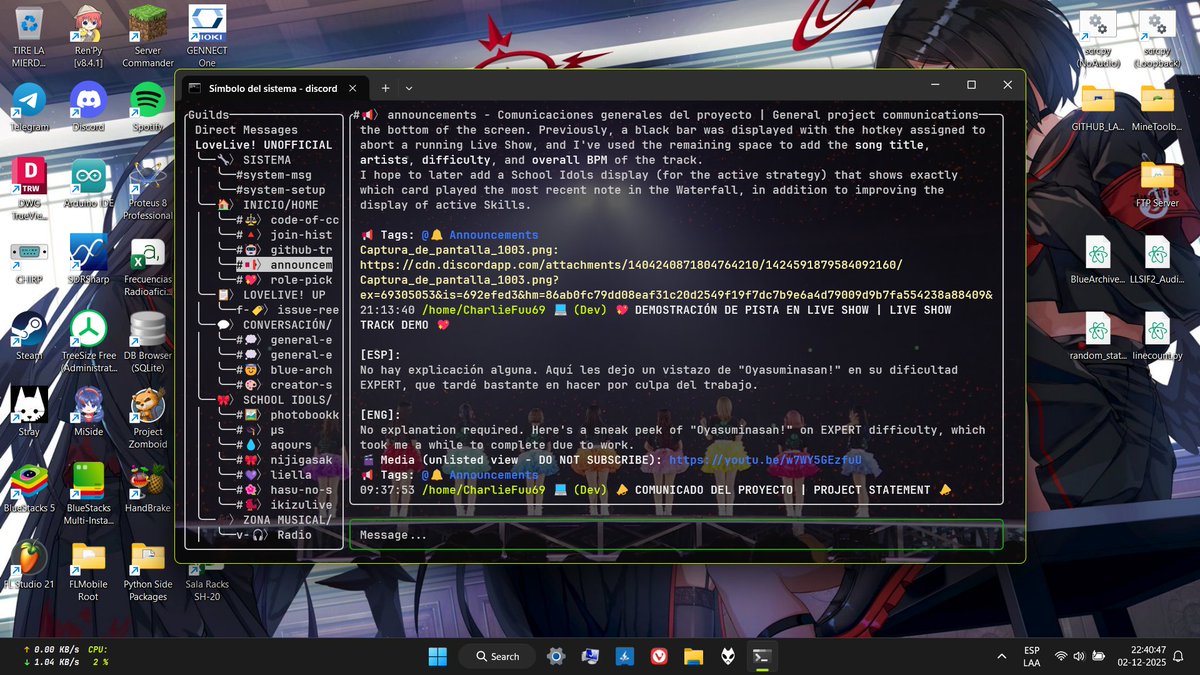Select the MiSide game icon

pyautogui.click(x=88, y=412)
